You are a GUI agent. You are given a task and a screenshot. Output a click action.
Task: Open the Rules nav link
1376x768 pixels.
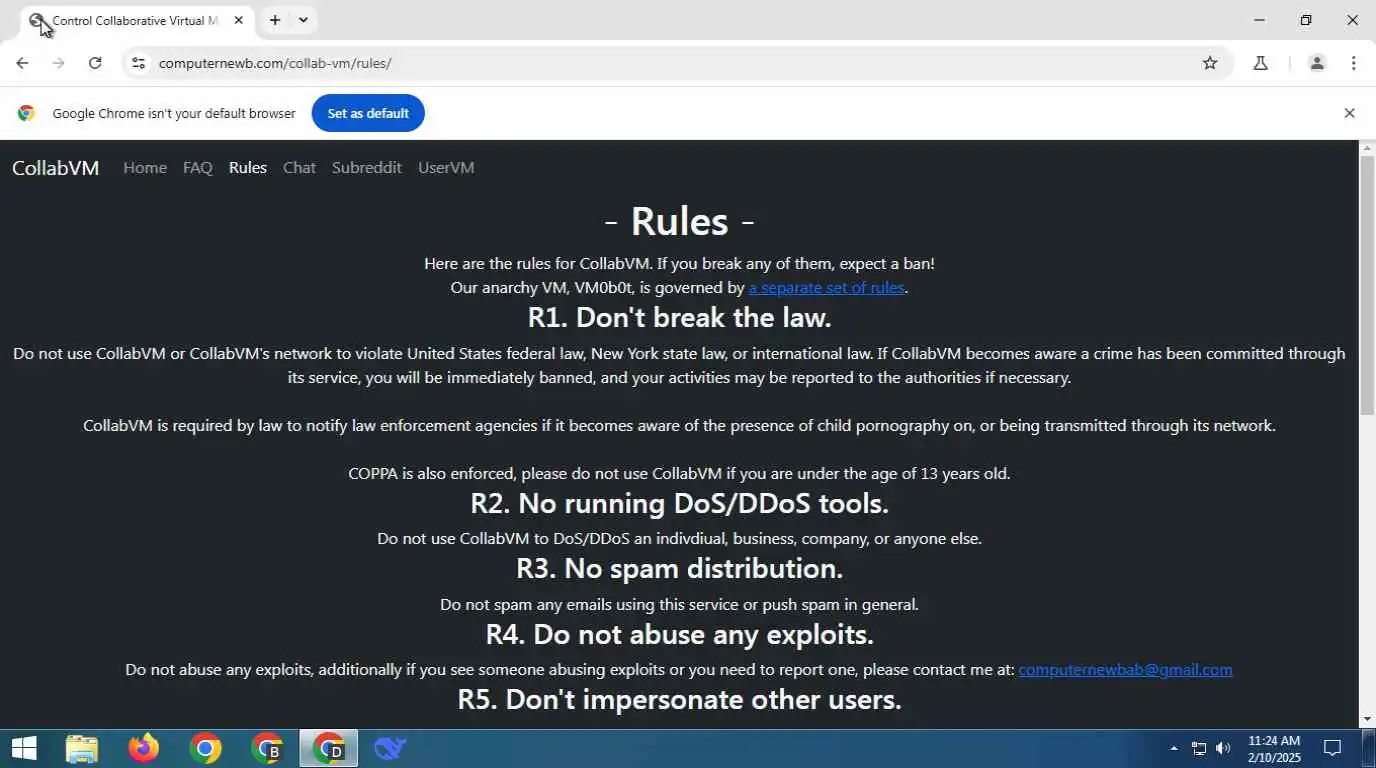(248, 168)
